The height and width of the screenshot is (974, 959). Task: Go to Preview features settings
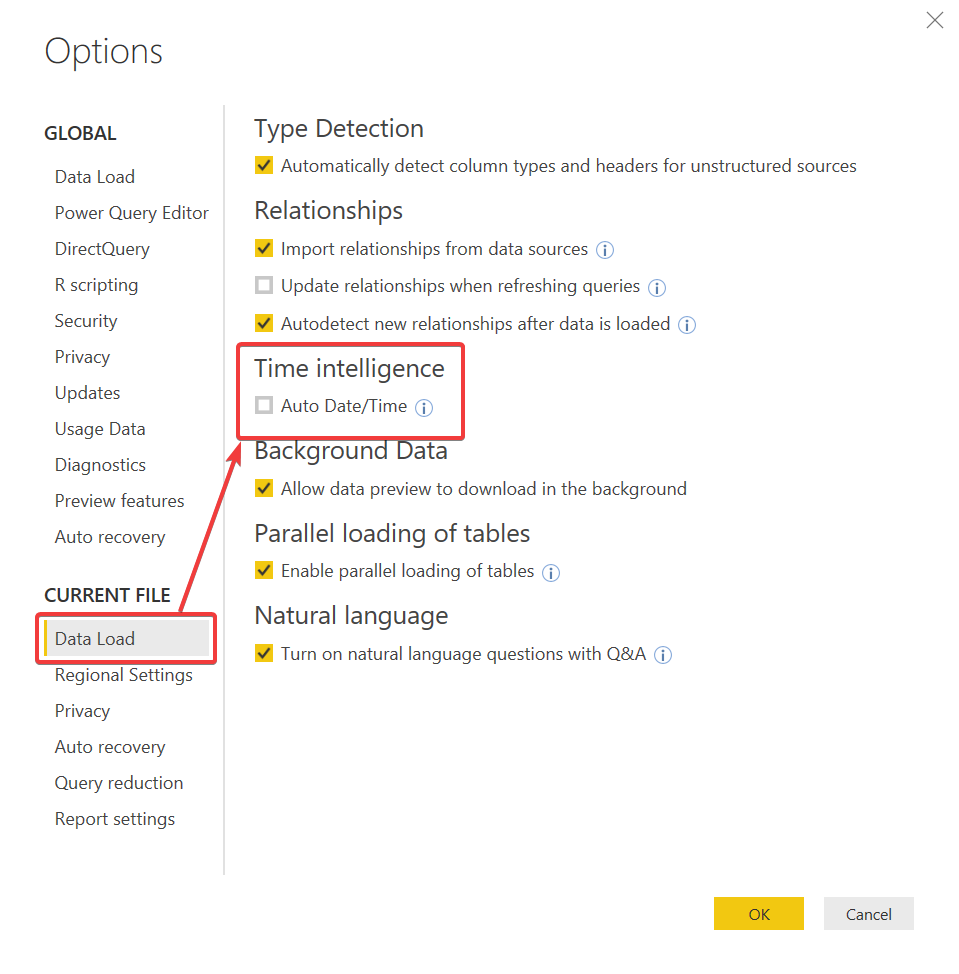click(x=119, y=500)
